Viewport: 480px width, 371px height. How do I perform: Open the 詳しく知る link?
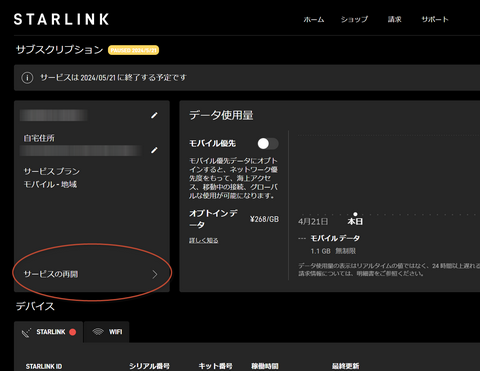(204, 240)
